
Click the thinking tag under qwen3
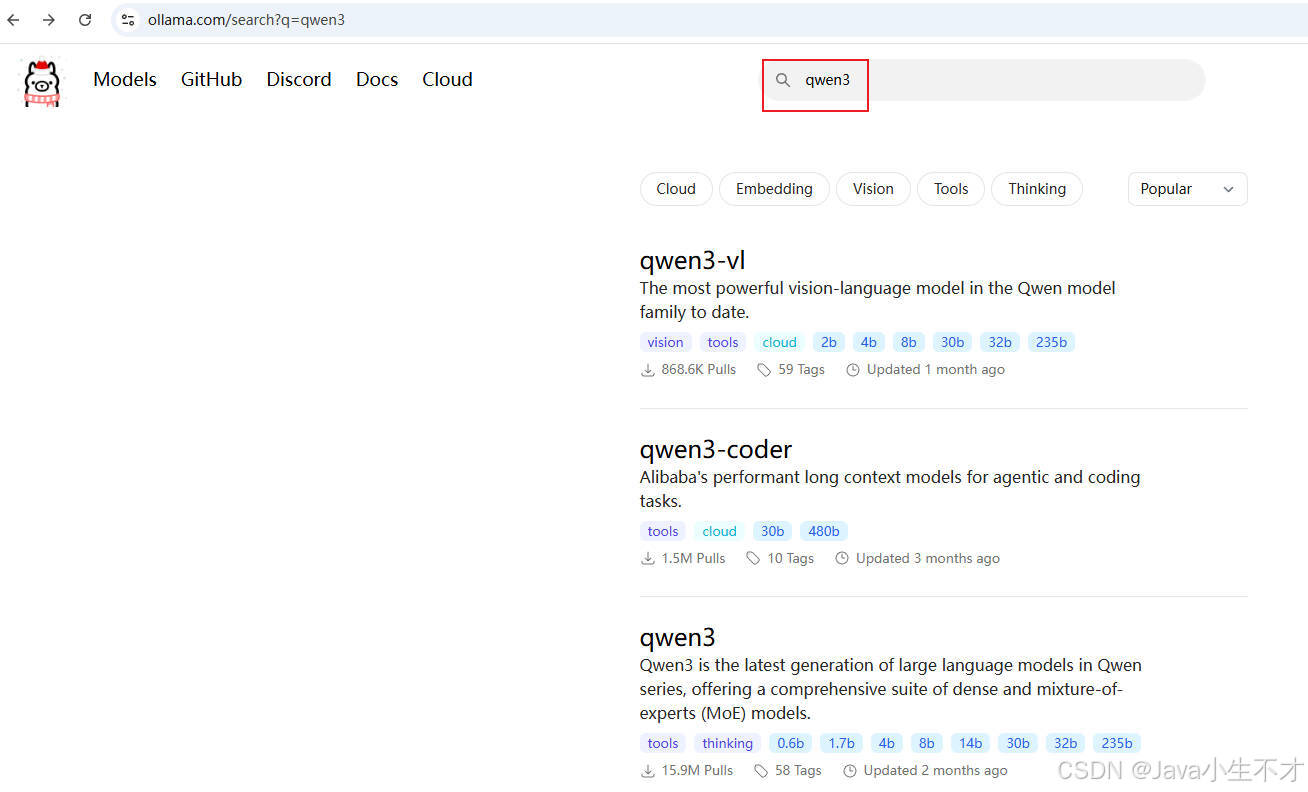point(727,743)
